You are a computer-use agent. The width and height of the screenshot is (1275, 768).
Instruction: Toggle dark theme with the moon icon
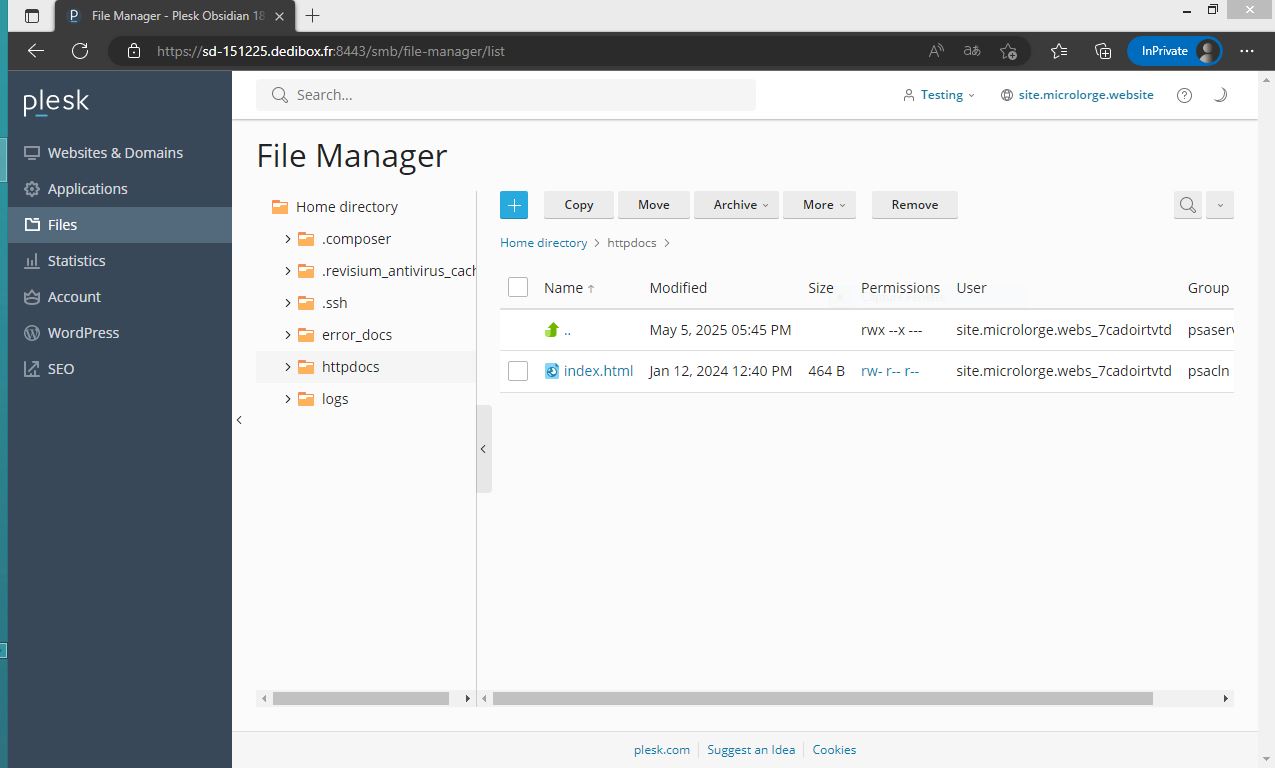click(x=1220, y=94)
